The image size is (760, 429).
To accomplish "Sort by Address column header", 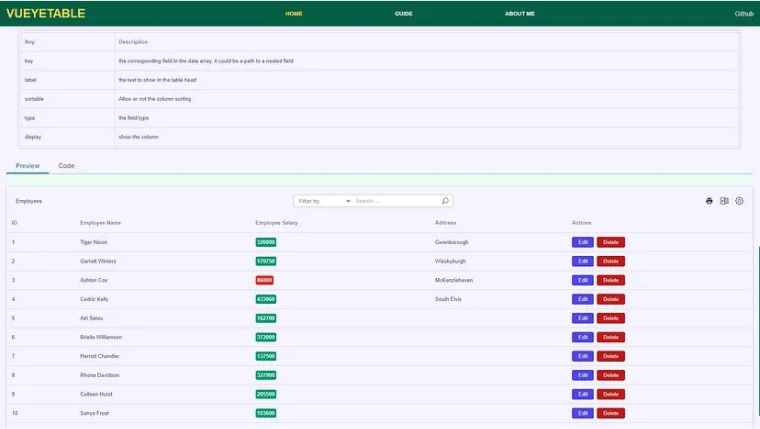I will [x=445, y=223].
